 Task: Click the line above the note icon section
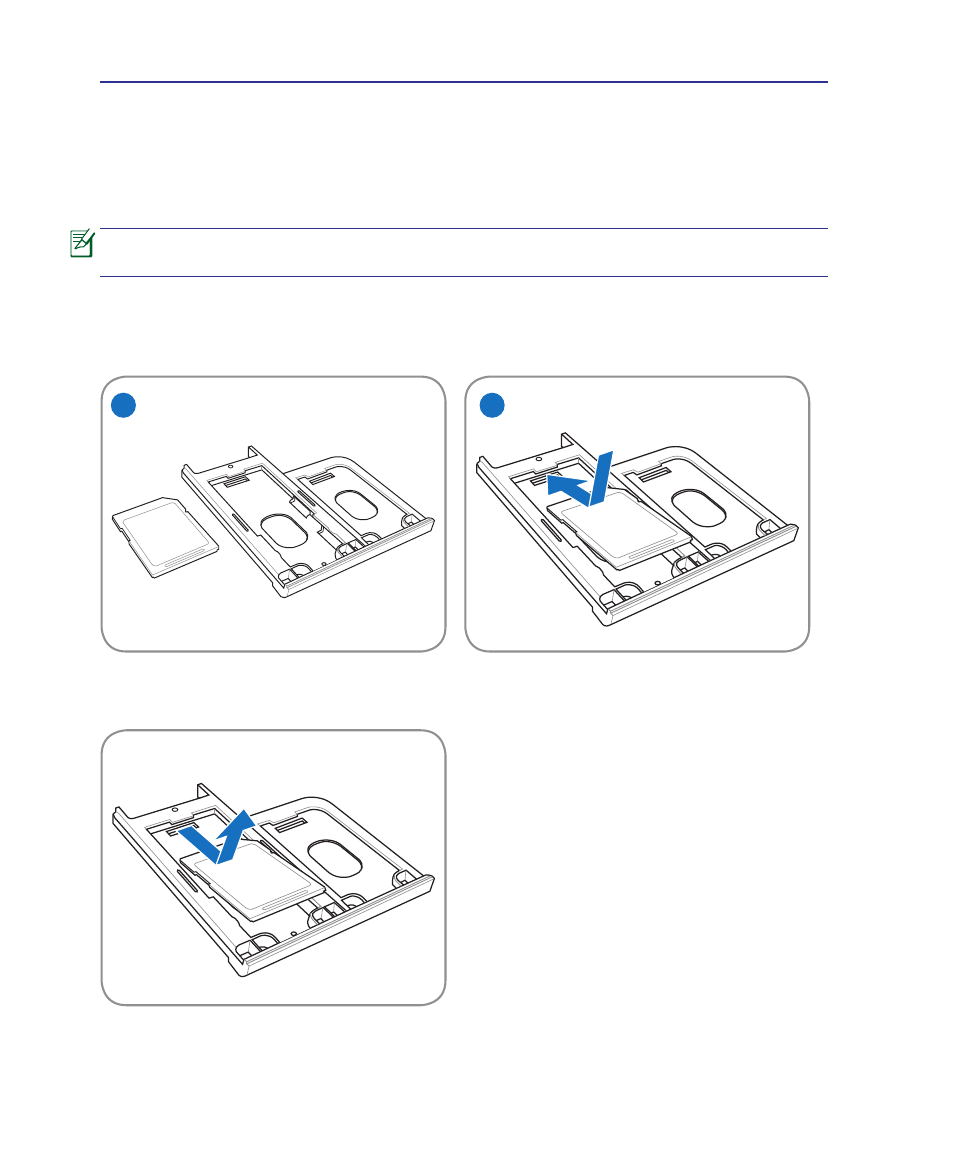point(464,229)
